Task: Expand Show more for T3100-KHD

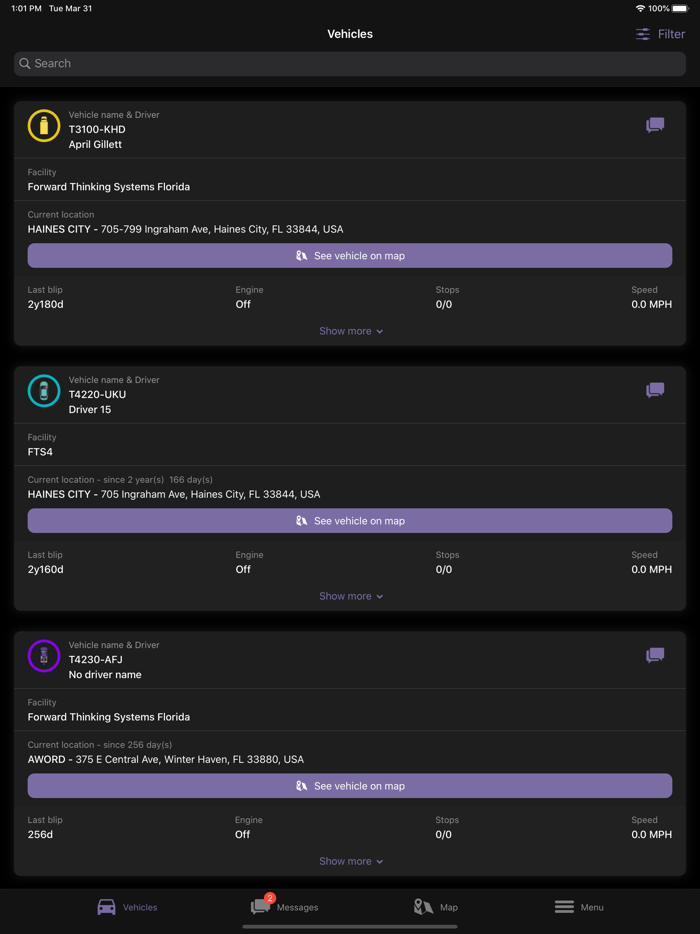Action: [350, 330]
